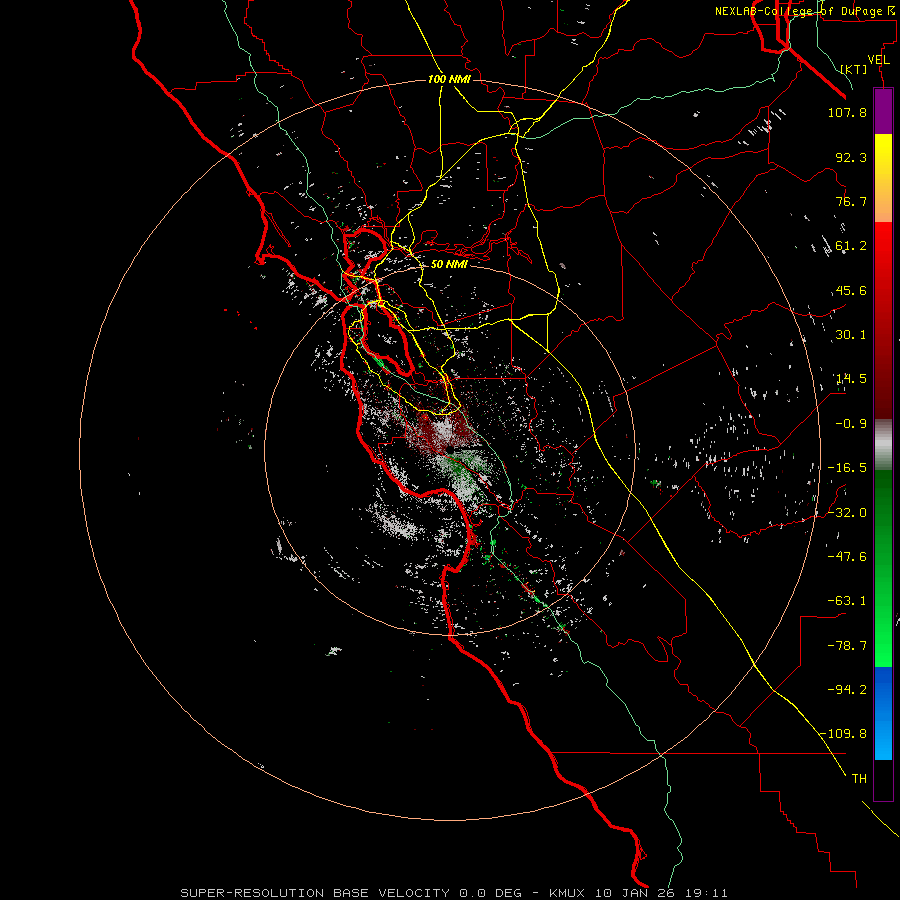Click the 50 NMI range ring label
900x900 pixels.
tap(449, 264)
